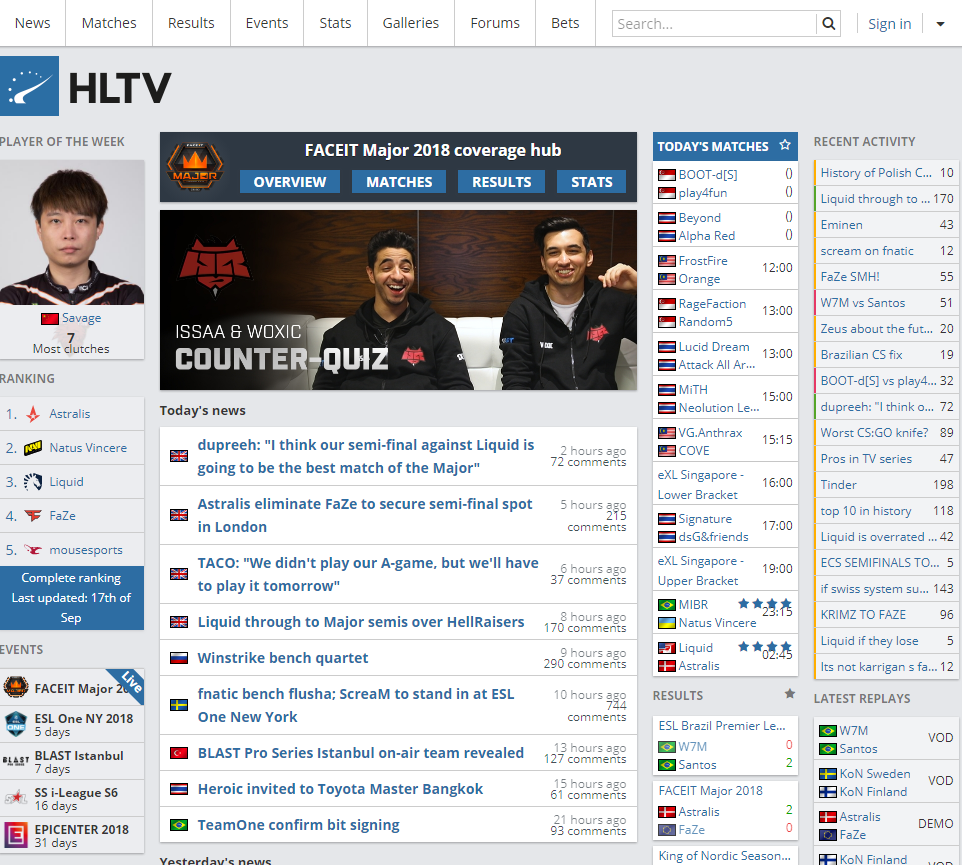Click the Brazil flag next to MIBR match
This screenshot has height=865, width=962.
coord(667,605)
